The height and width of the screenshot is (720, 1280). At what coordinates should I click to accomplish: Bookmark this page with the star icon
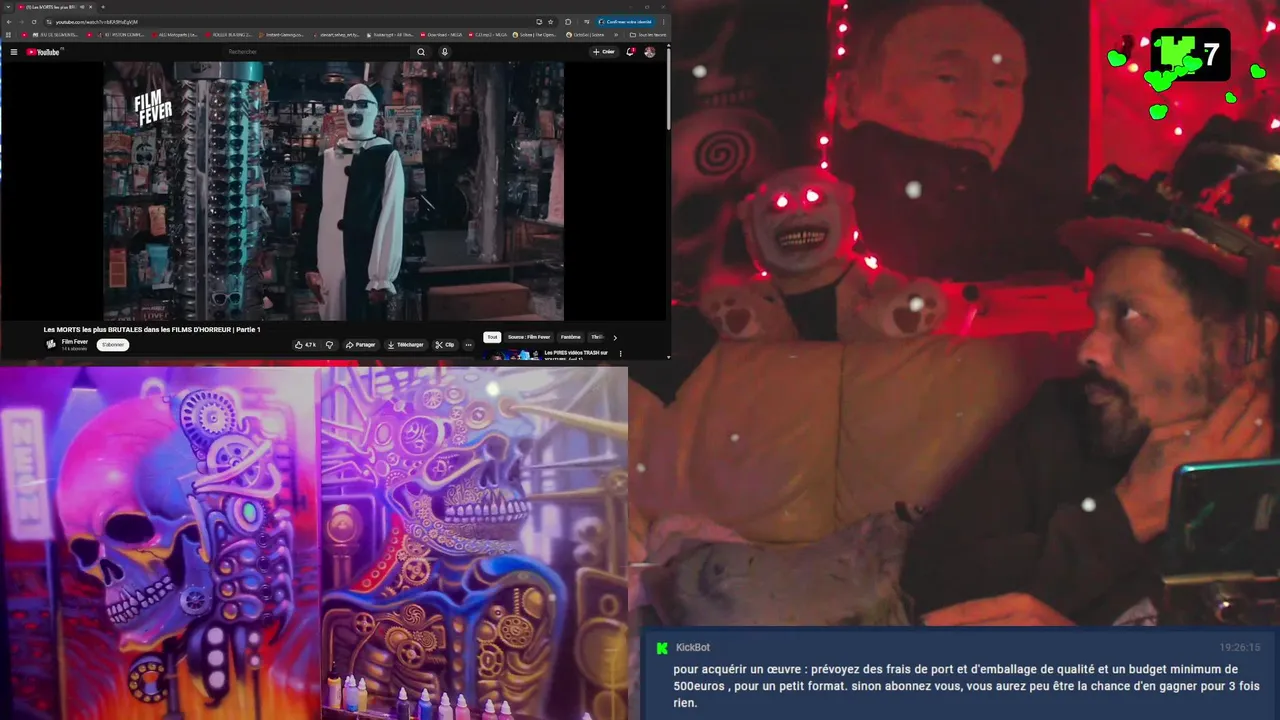(551, 22)
